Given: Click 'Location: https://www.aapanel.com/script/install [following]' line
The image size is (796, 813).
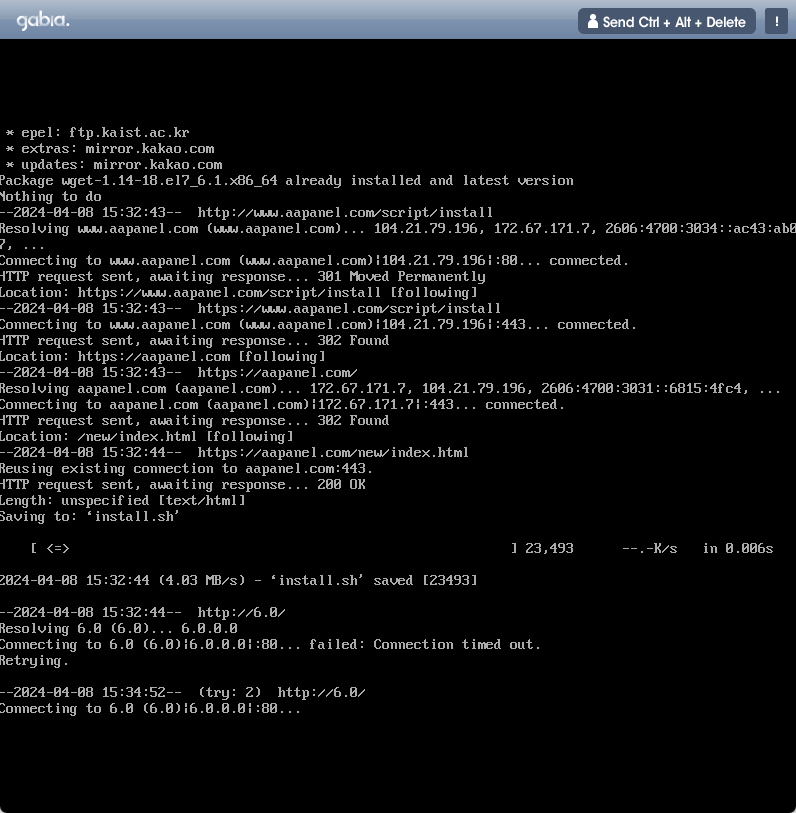Looking at the screenshot, I should (239, 293).
